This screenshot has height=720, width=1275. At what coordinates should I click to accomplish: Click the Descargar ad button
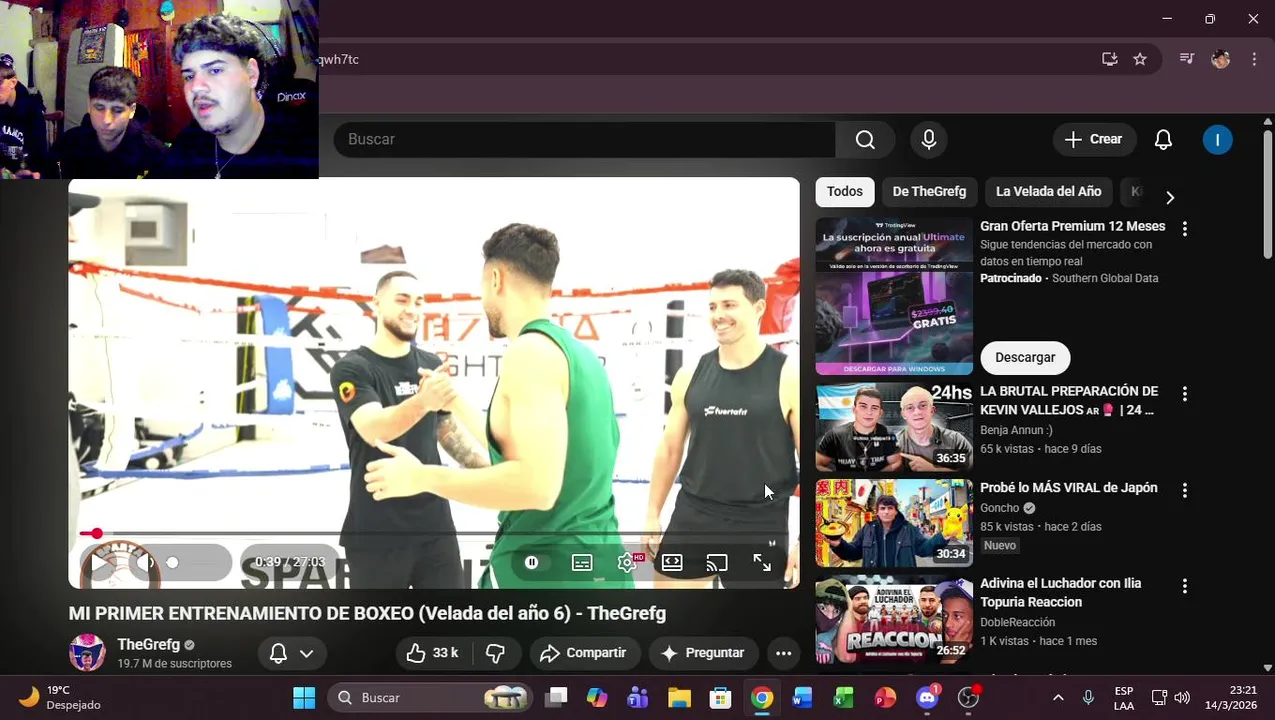[1025, 358]
